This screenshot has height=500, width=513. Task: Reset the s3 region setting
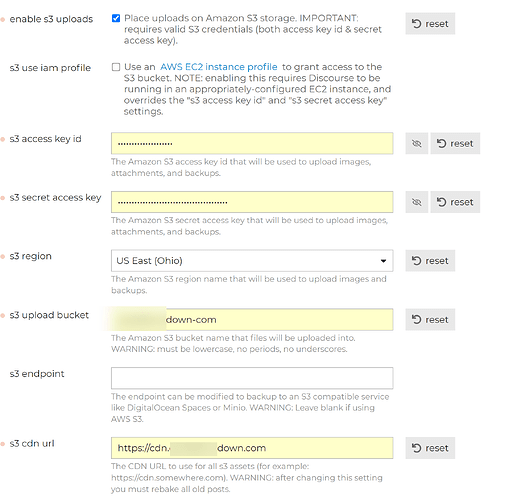(430, 261)
